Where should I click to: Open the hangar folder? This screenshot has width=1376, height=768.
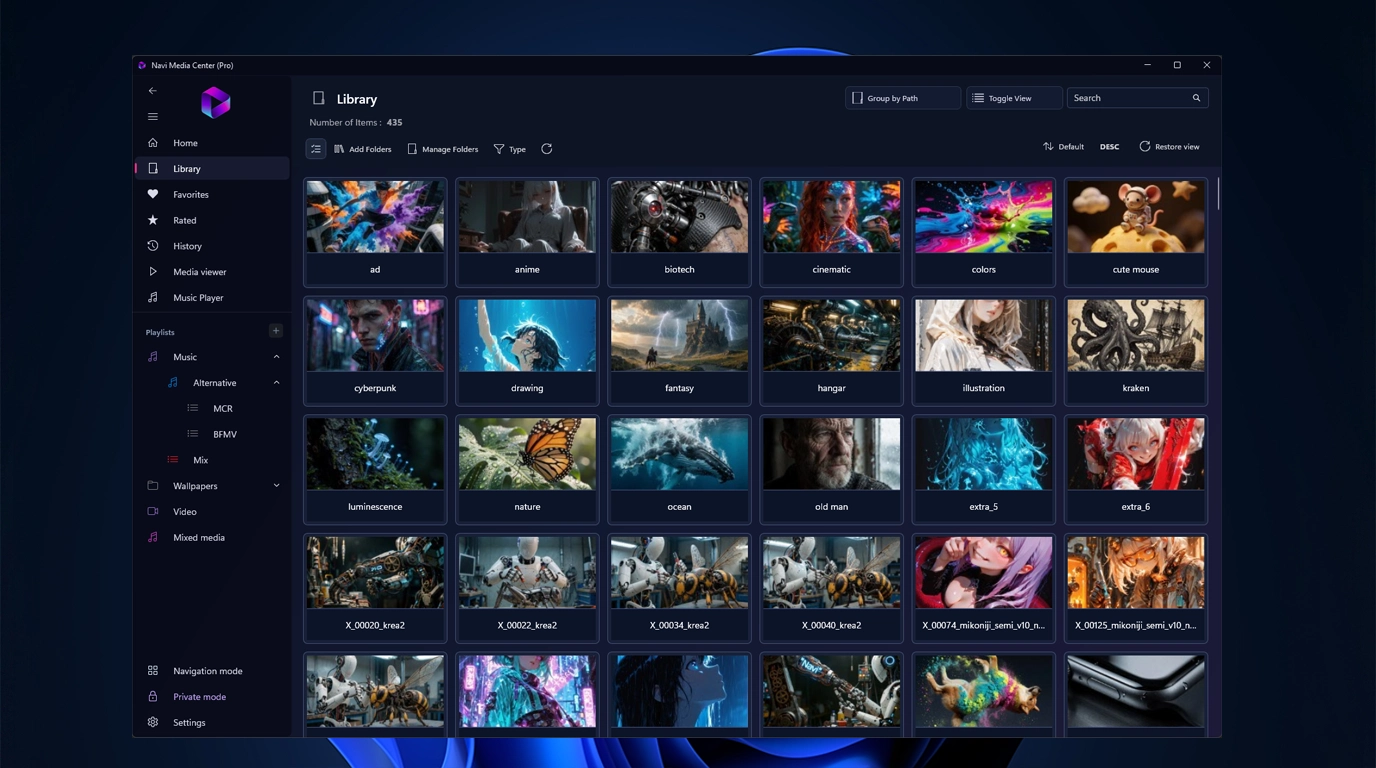click(831, 351)
